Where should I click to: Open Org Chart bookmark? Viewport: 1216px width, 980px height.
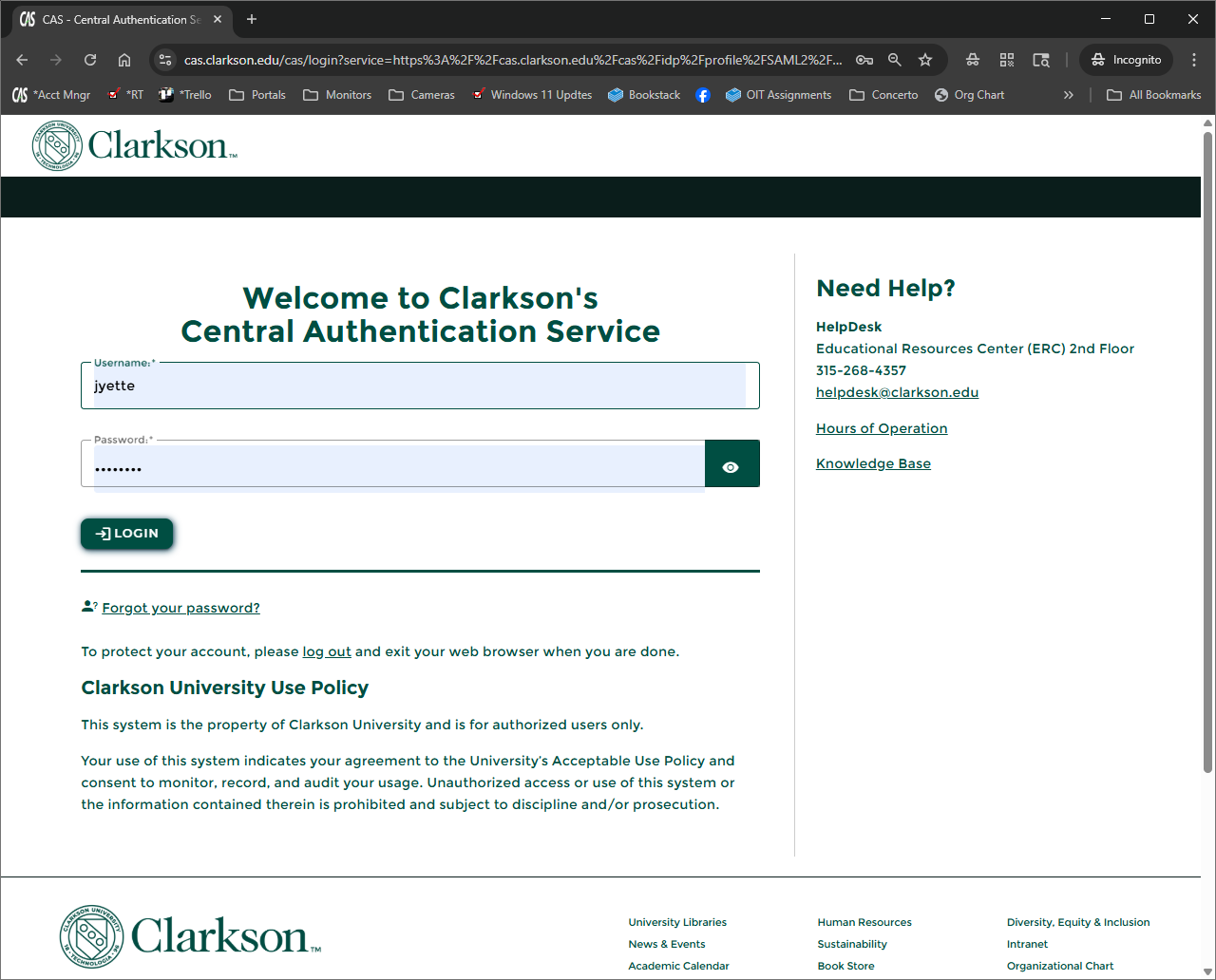pyautogui.click(x=969, y=95)
